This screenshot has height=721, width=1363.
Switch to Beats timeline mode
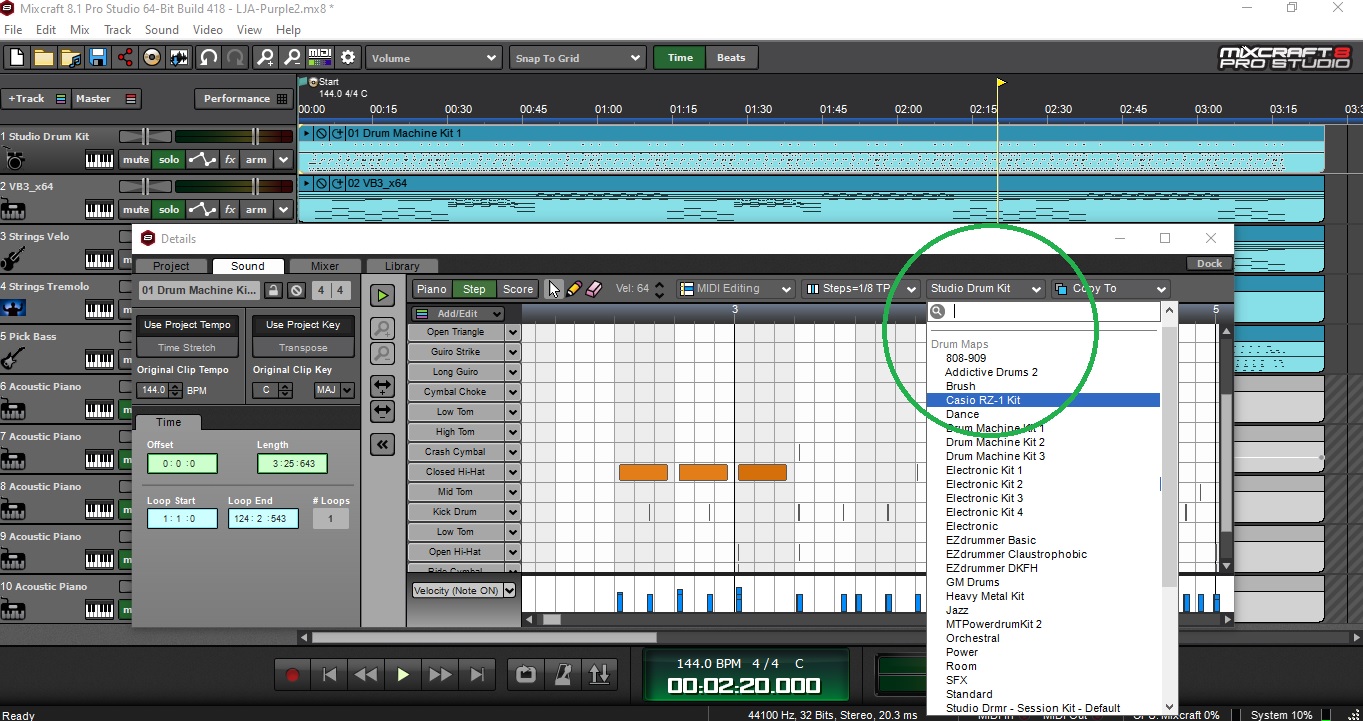click(731, 58)
